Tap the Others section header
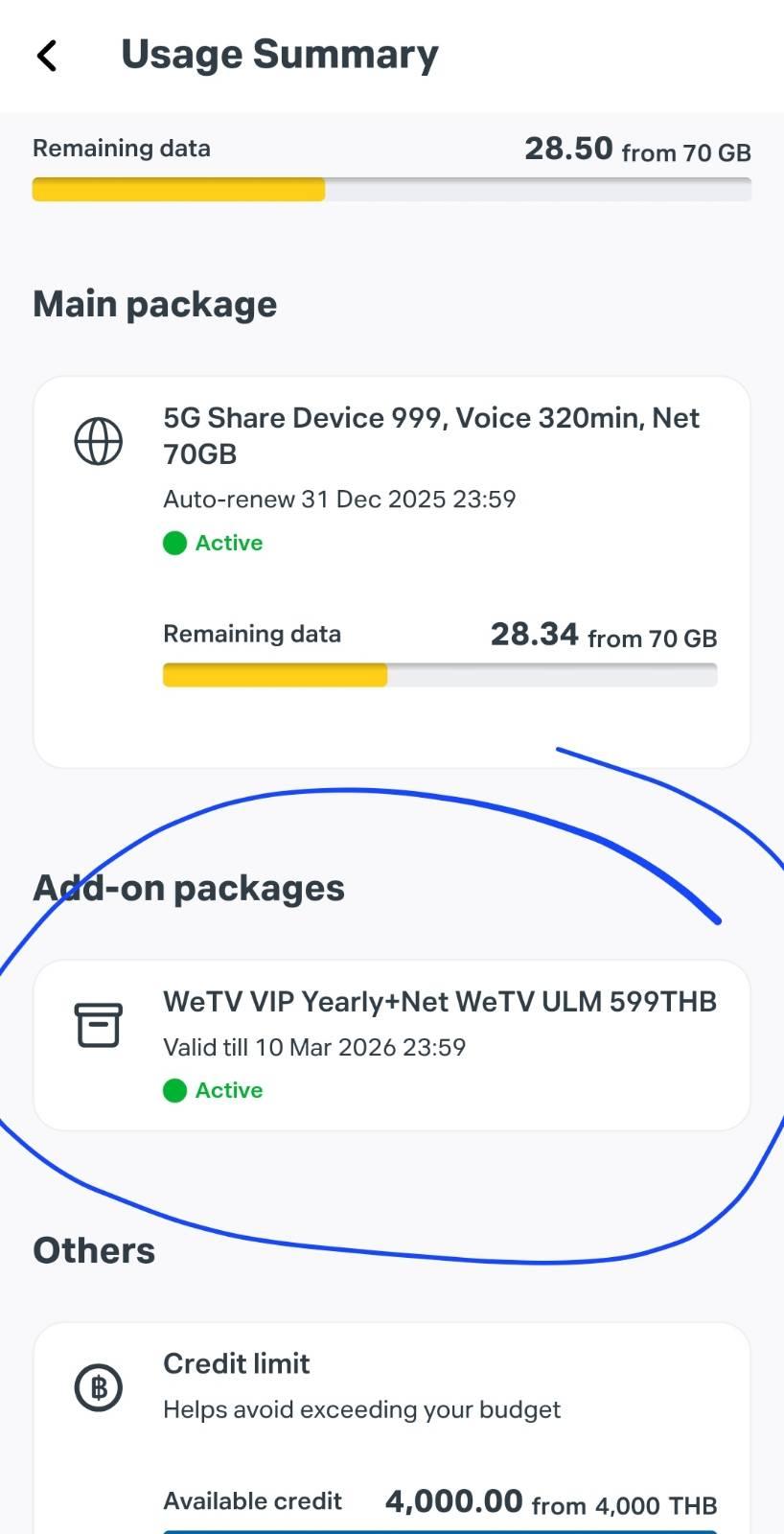This screenshot has height=1534, width=784. 94,1250
